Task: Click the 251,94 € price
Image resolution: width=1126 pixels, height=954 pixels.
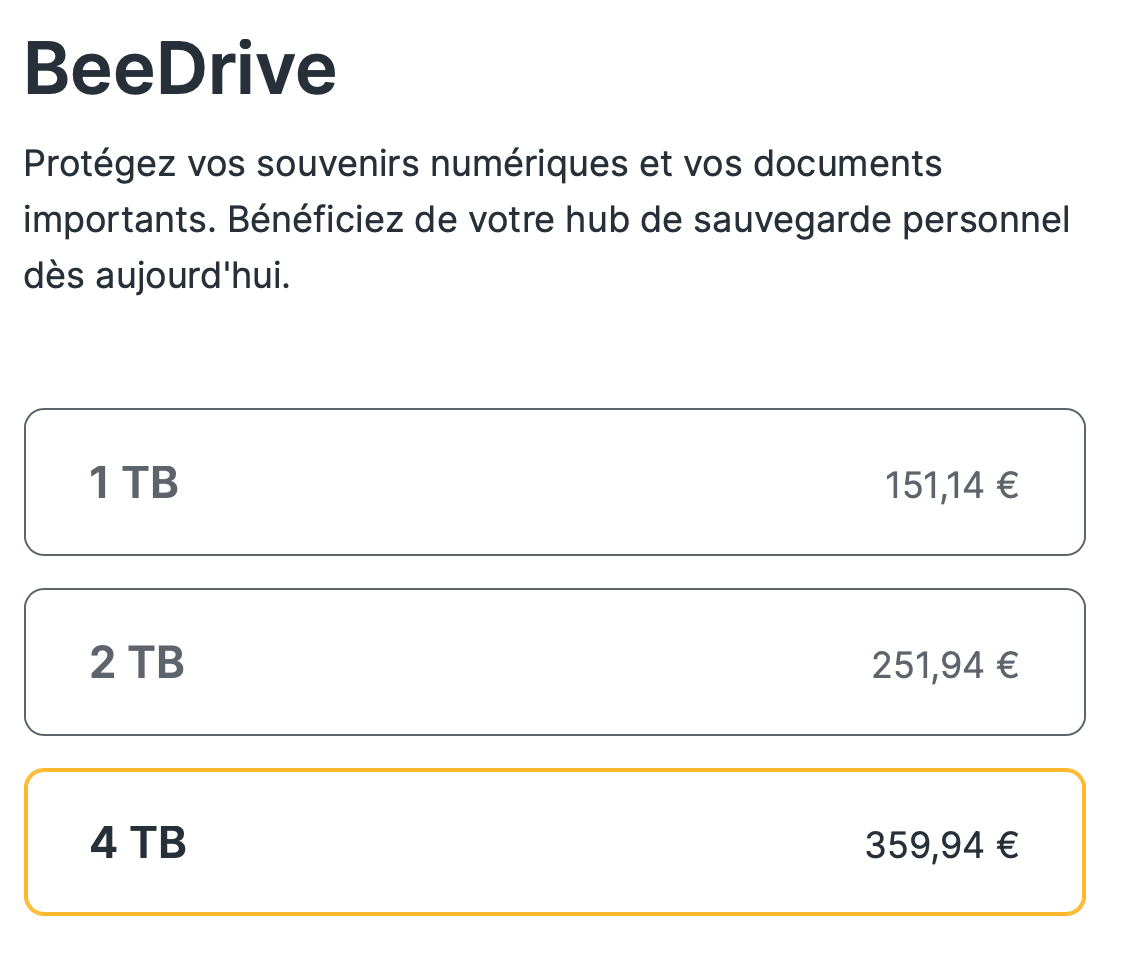Action: click(945, 665)
